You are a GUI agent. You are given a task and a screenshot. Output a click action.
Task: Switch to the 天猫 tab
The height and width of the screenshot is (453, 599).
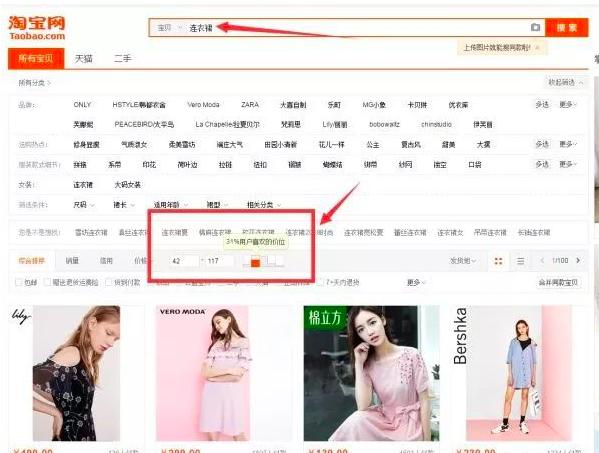84,58
